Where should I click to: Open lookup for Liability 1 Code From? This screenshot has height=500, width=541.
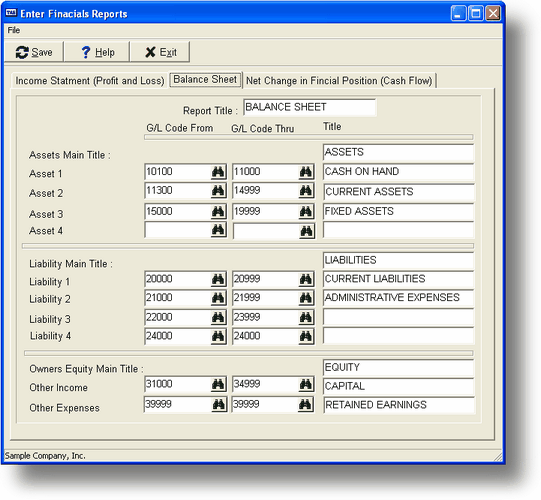[x=218, y=279]
